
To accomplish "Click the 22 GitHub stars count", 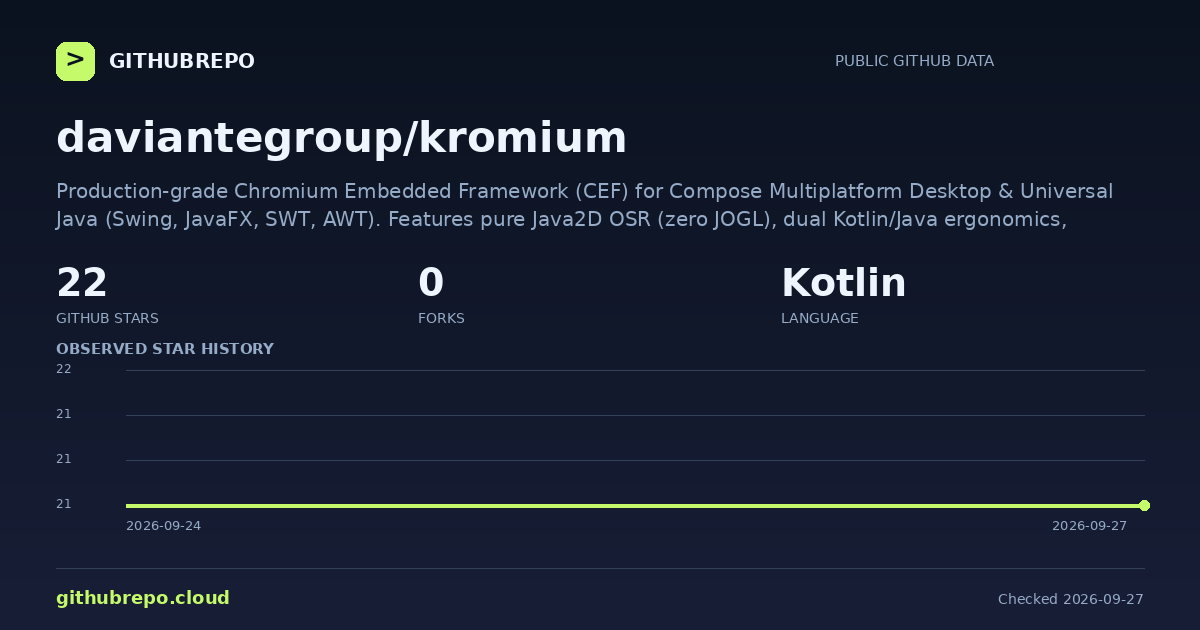I will [x=82, y=283].
